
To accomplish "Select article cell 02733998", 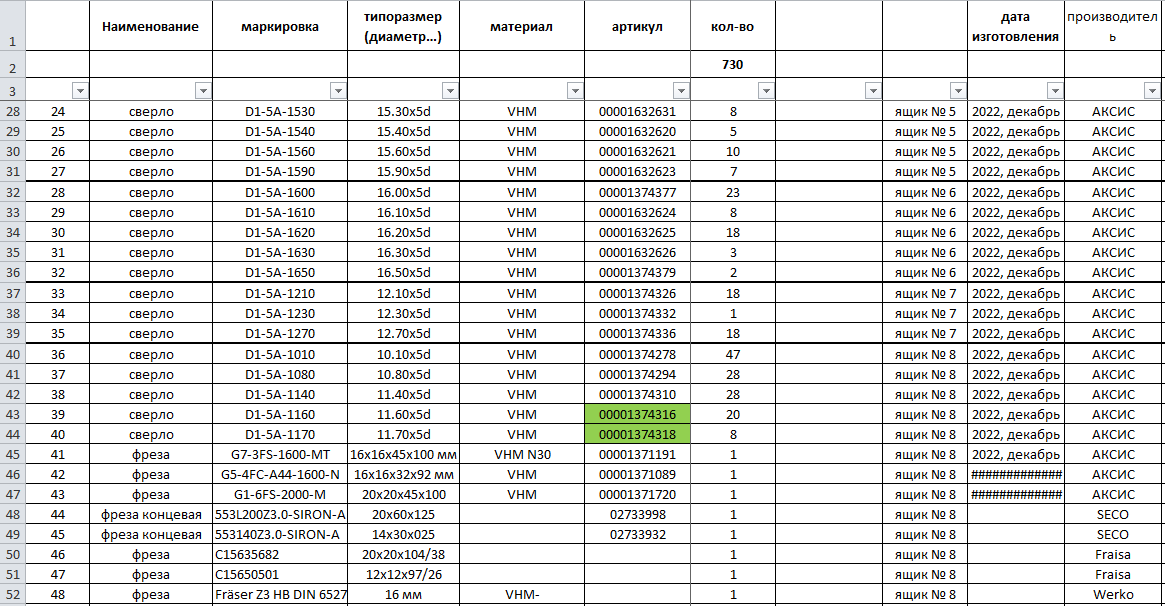I will tap(637, 515).
